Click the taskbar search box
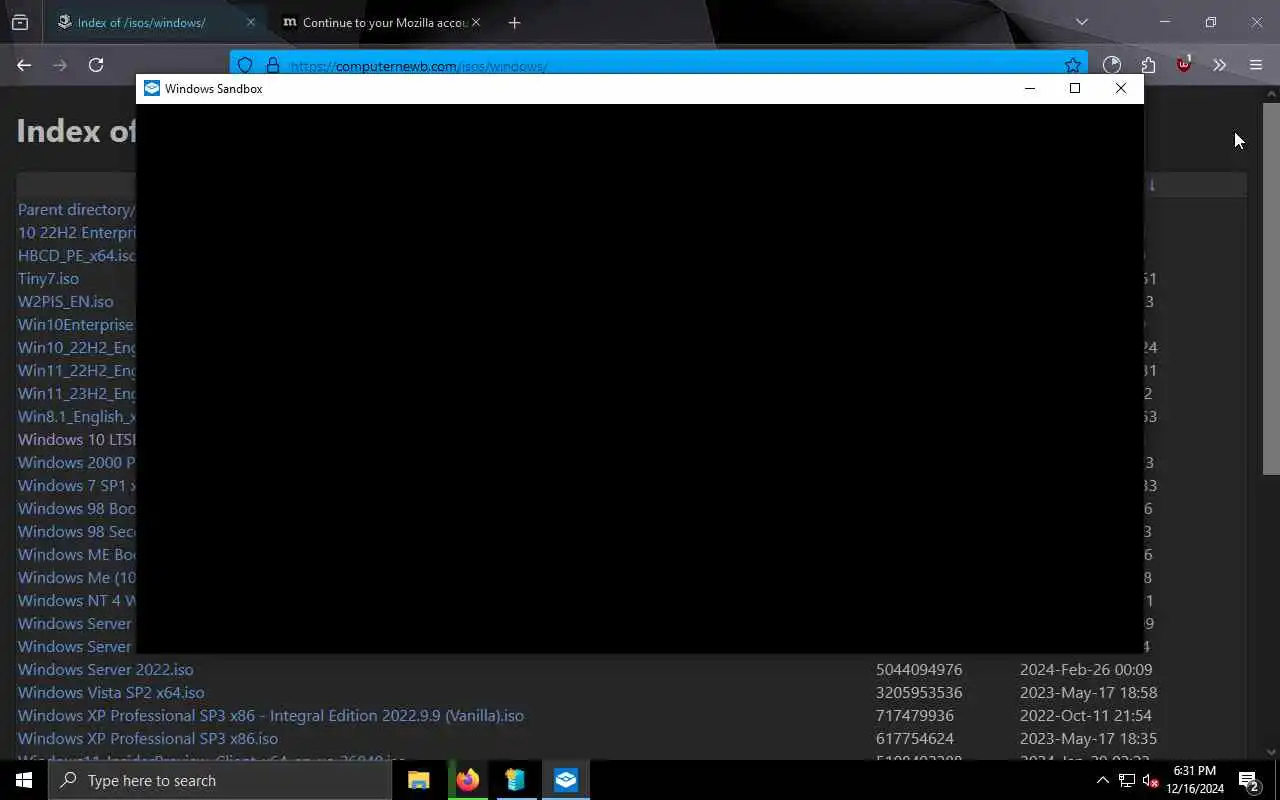Image resolution: width=1280 pixels, height=800 pixels. (220, 780)
